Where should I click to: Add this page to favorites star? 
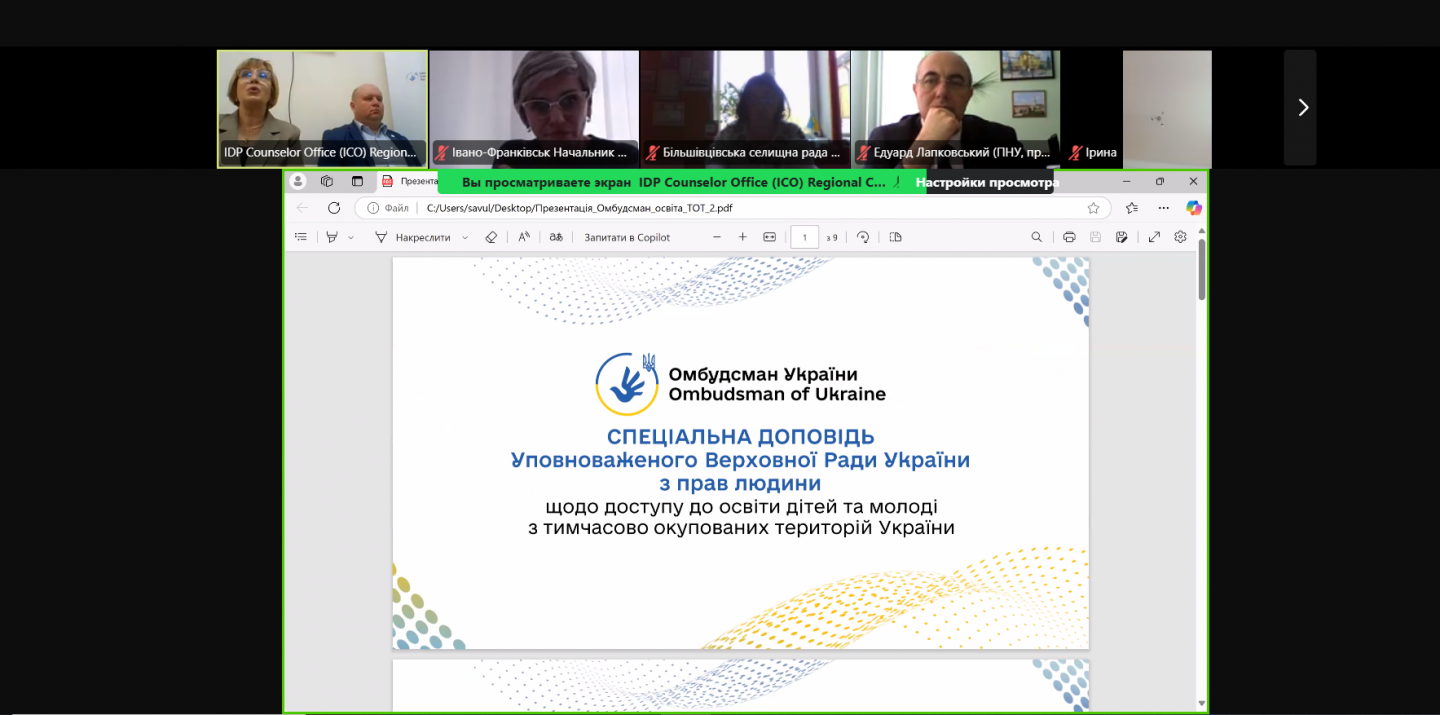[1094, 208]
